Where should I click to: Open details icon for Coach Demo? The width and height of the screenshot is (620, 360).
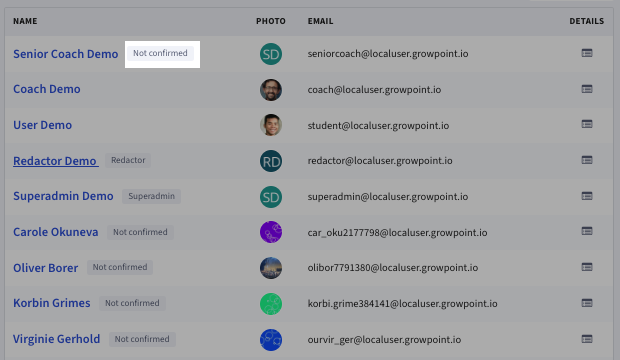pos(587,89)
